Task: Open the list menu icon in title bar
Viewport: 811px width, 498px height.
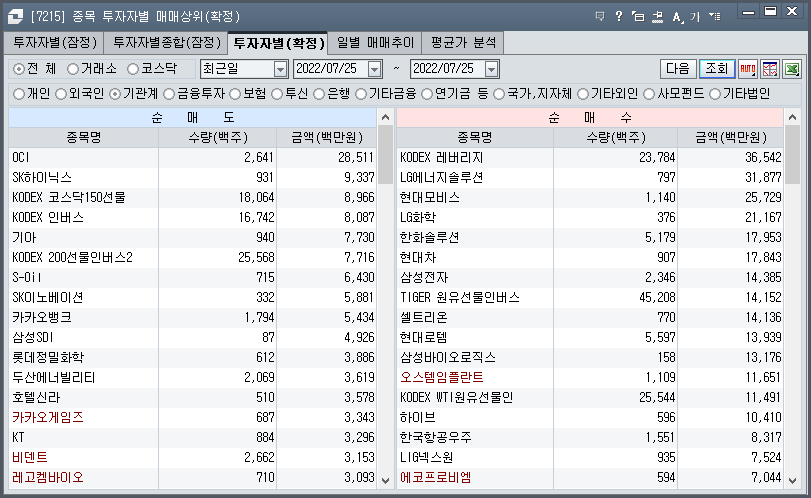Action: [715, 17]
